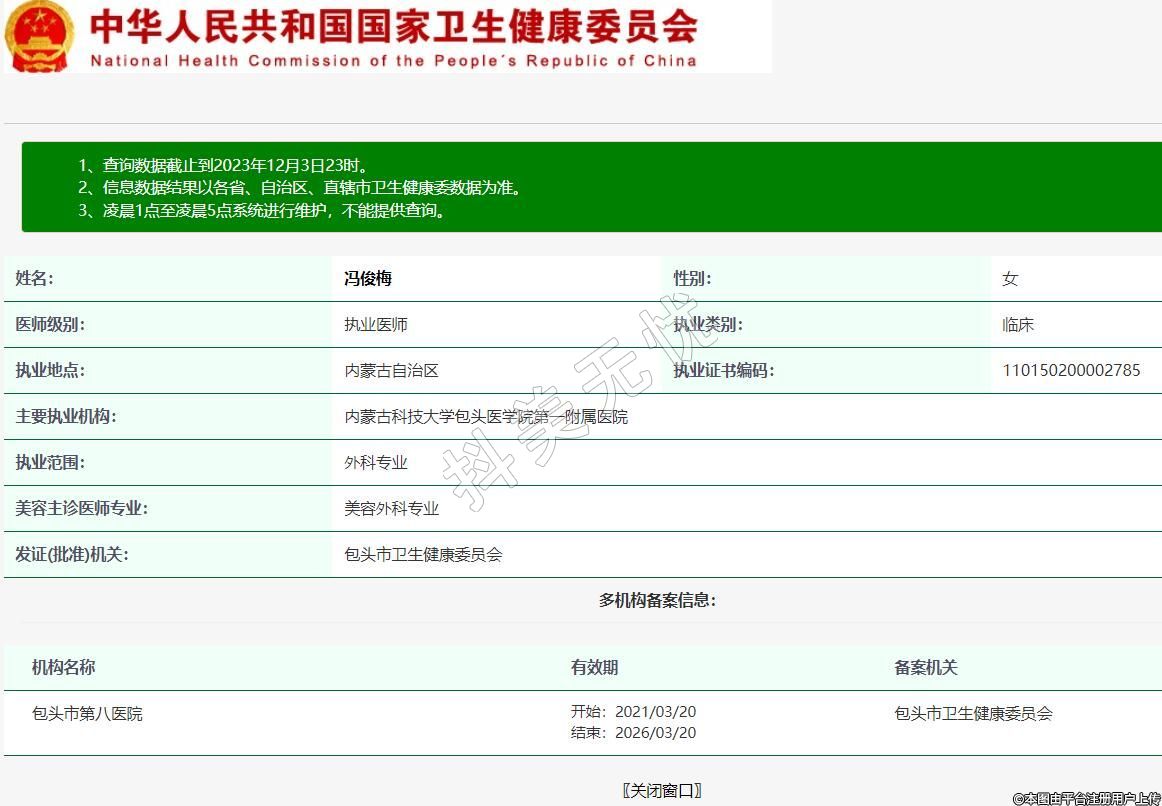
Task: Click the 关闭窗口 link
Action: (661, 790)
